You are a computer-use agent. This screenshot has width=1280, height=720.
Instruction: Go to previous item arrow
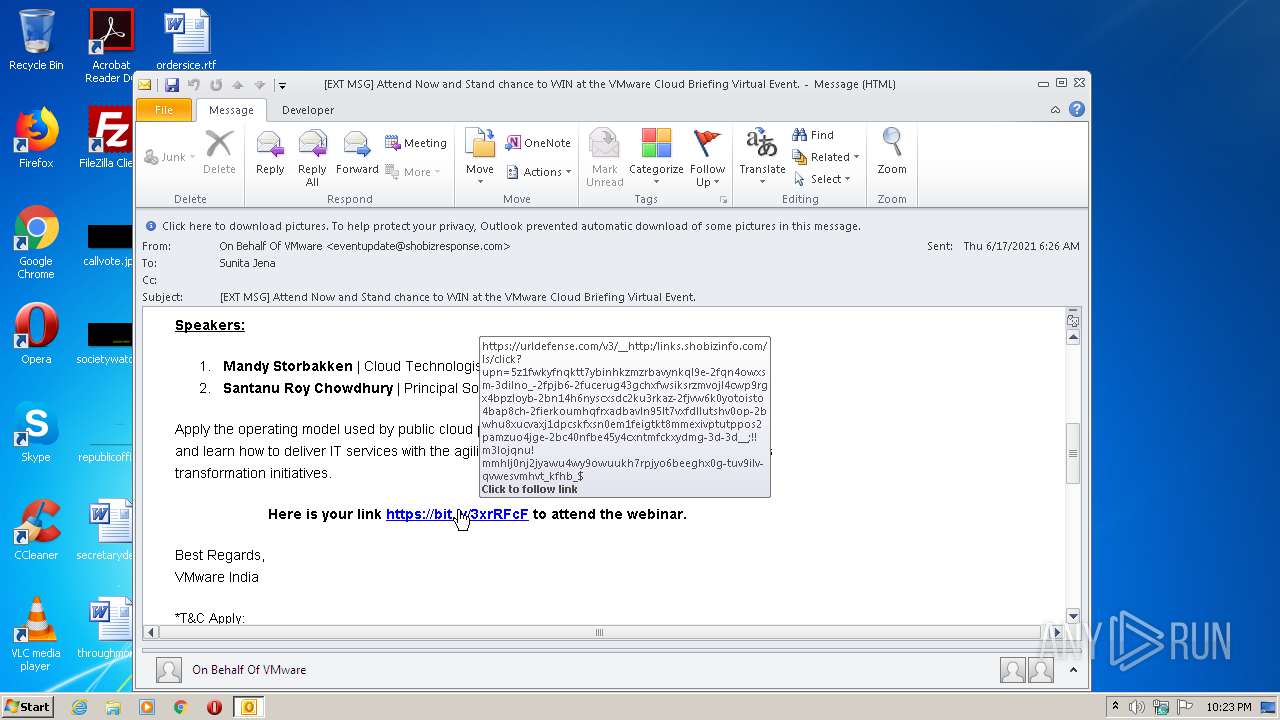tap(237, 85)
